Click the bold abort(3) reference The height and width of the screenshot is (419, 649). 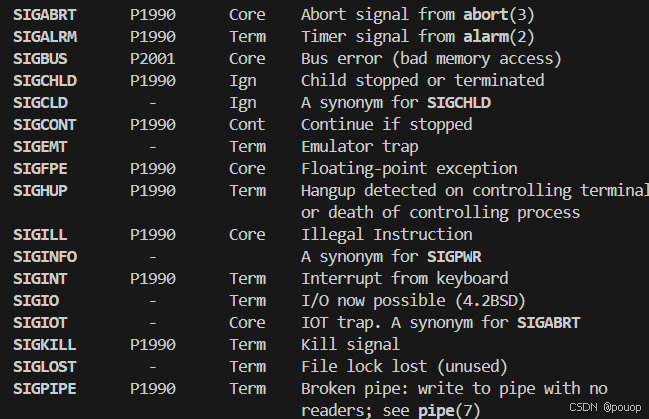[x=499, y=15]
